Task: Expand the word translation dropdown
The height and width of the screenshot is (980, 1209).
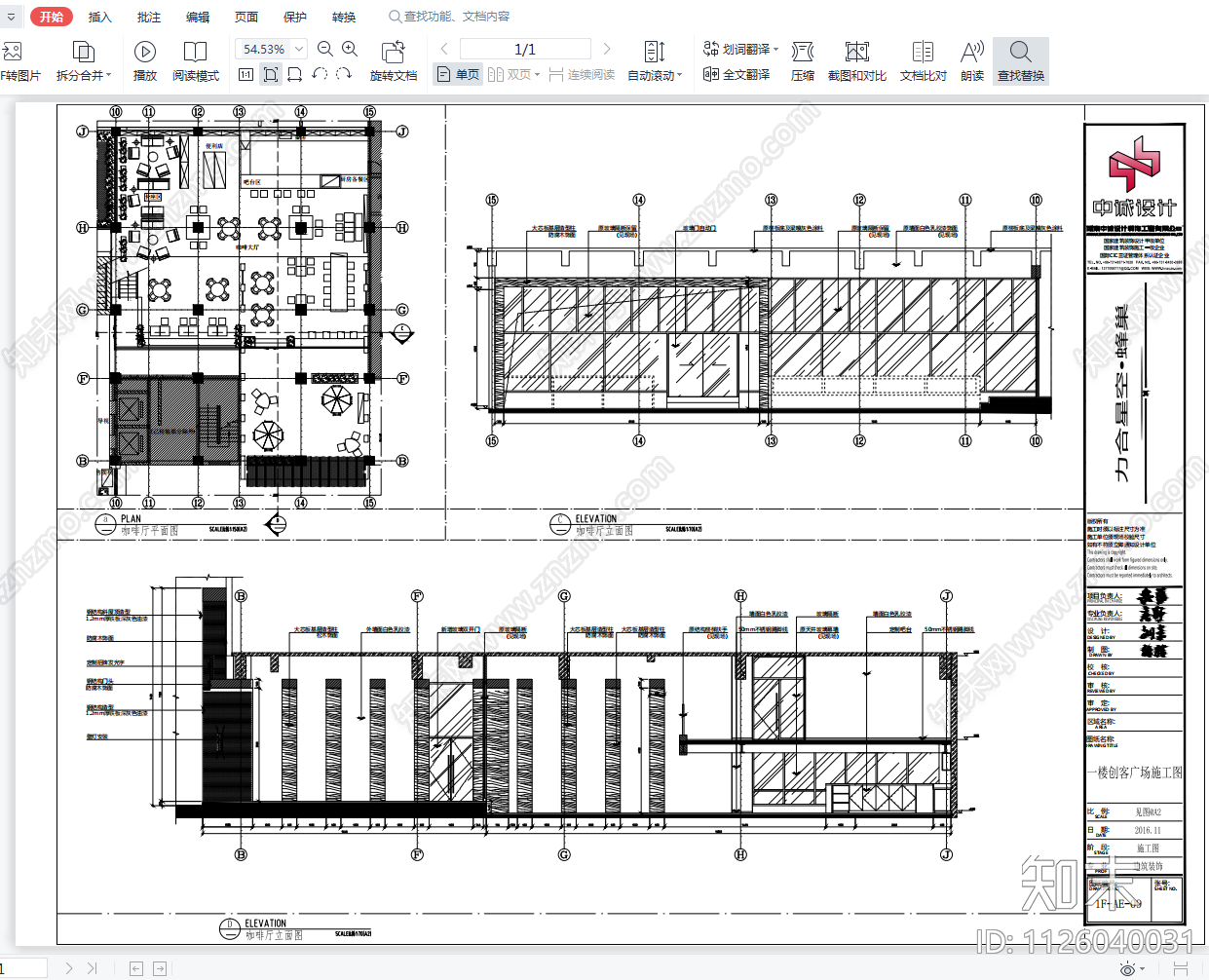Action: point(776,49)
